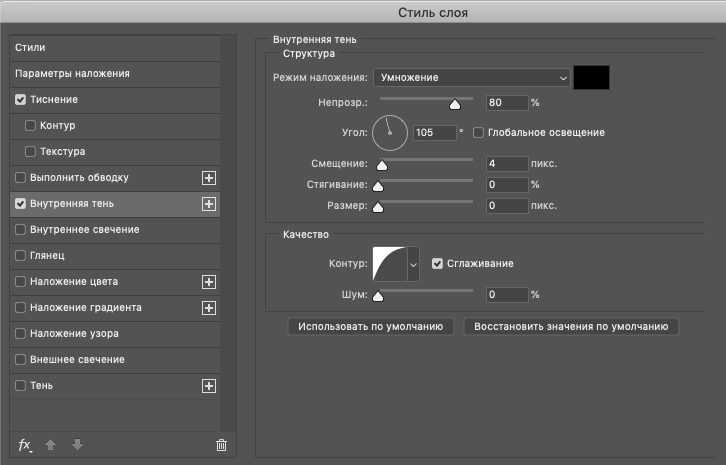The image size is (726, 465).
Task: Open the contour curve thumbnail editor
Action: click(390, 264)
